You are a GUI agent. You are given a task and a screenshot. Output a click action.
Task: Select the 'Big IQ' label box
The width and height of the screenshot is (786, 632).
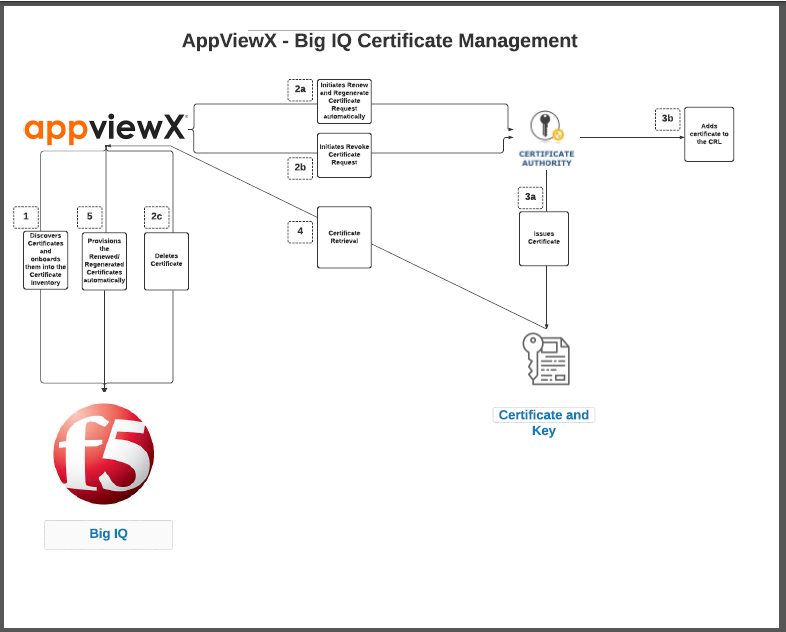(x=108, y=534)
